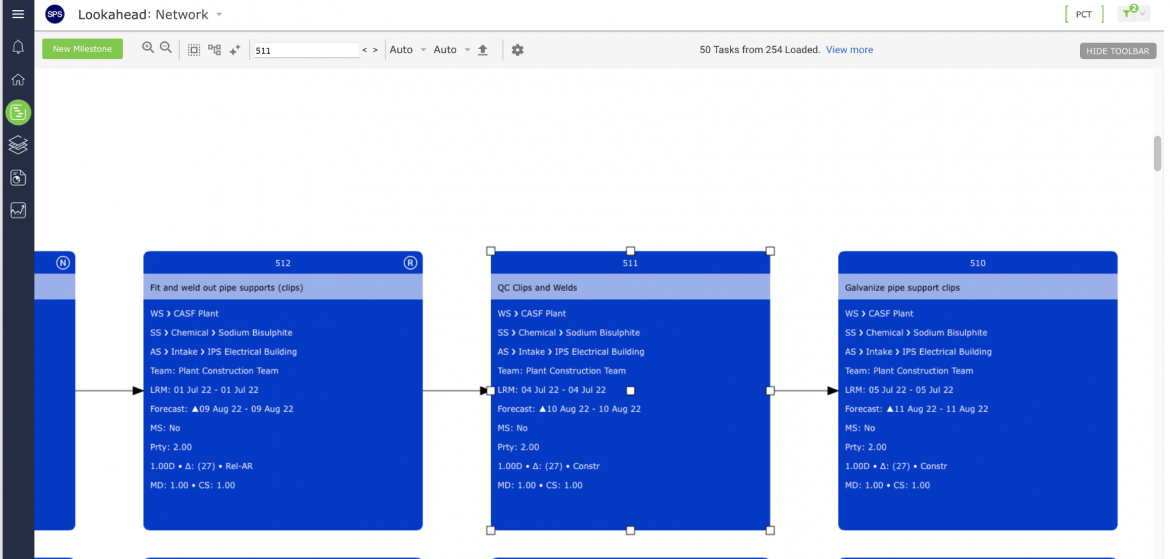1170x559 pixels.
Task: Go to previous search result arrow
Action: pyautogui.click(x=365, y=50)
